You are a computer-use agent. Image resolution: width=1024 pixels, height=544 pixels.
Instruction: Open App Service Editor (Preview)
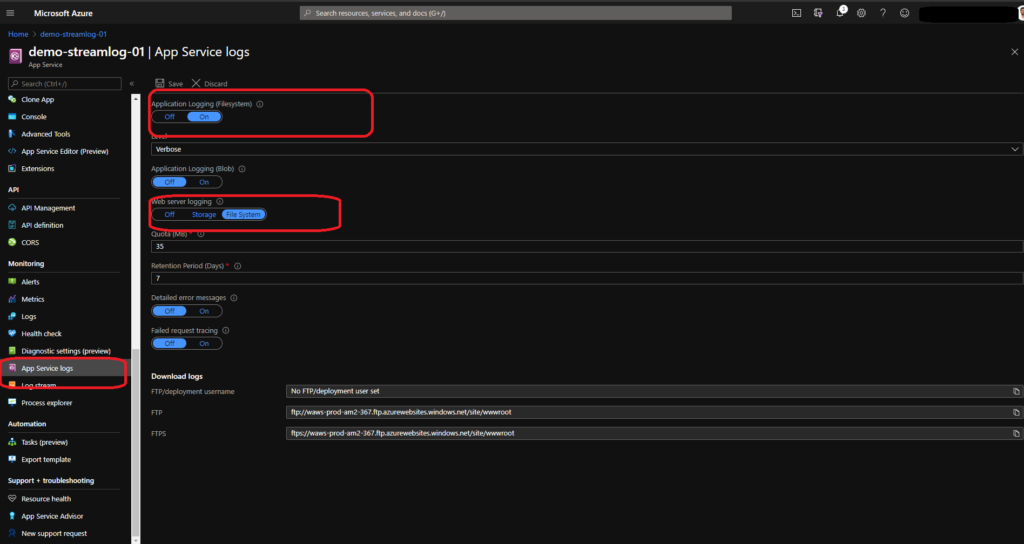[63, 152]
